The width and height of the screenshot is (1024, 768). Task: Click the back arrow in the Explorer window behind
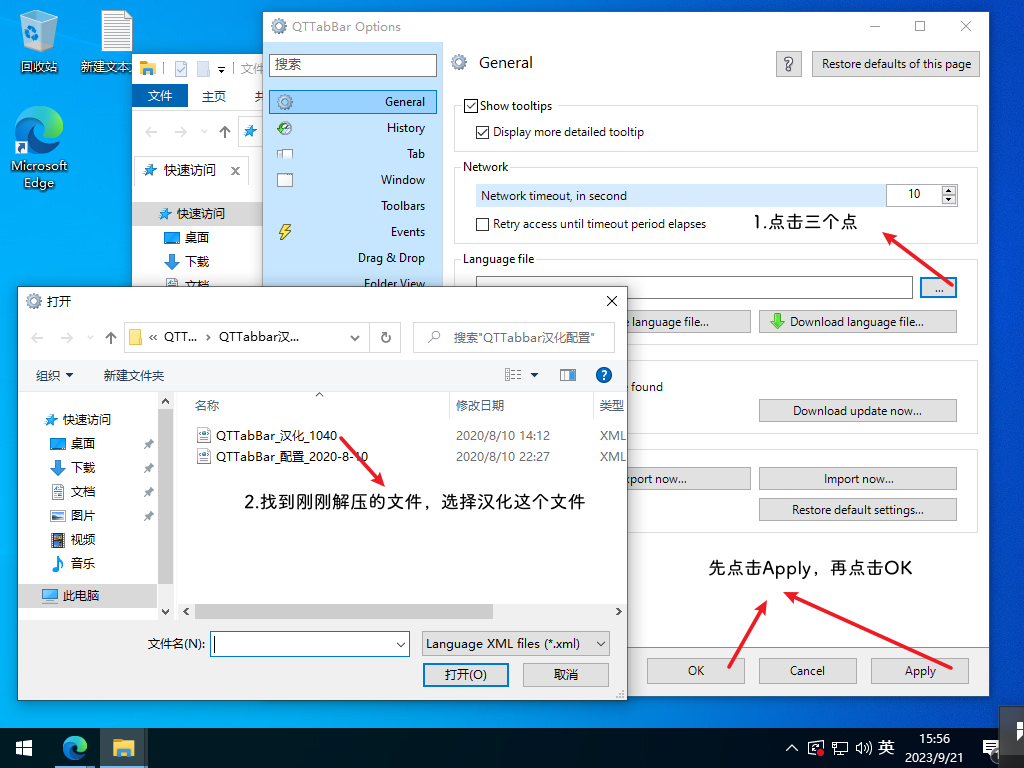click(x=152, y=132)
